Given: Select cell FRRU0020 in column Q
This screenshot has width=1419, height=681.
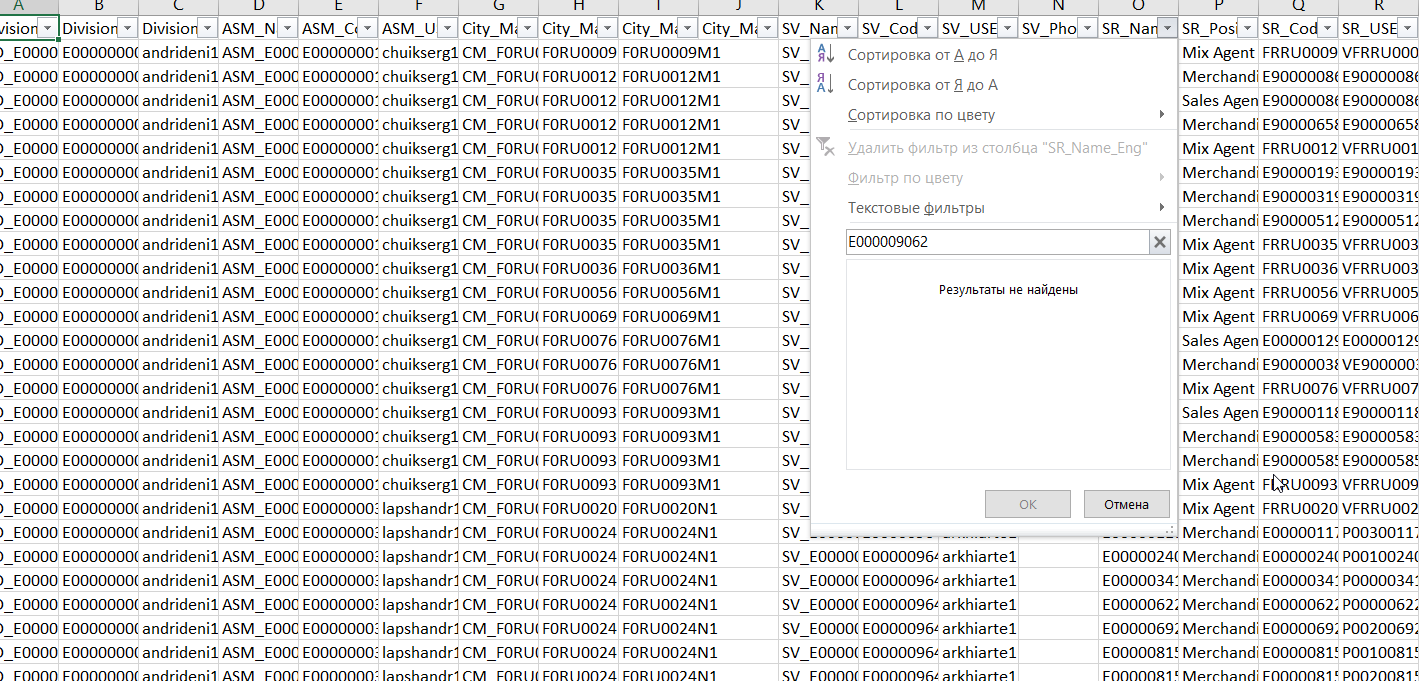Looking at the screenshot, I should click(1299, 508).
